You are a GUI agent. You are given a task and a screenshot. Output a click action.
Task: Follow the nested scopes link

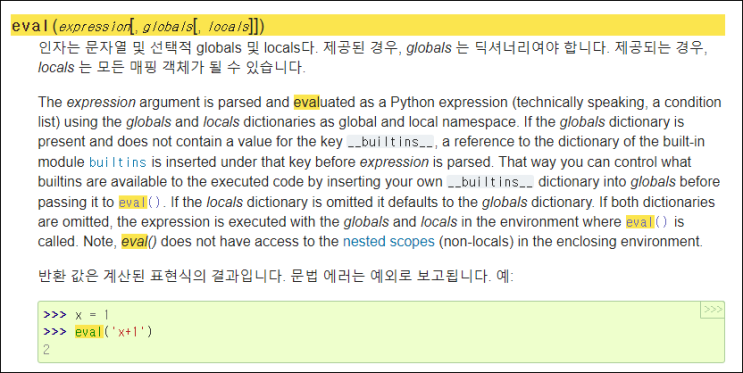pyautogui.click(x=389, y=241)
